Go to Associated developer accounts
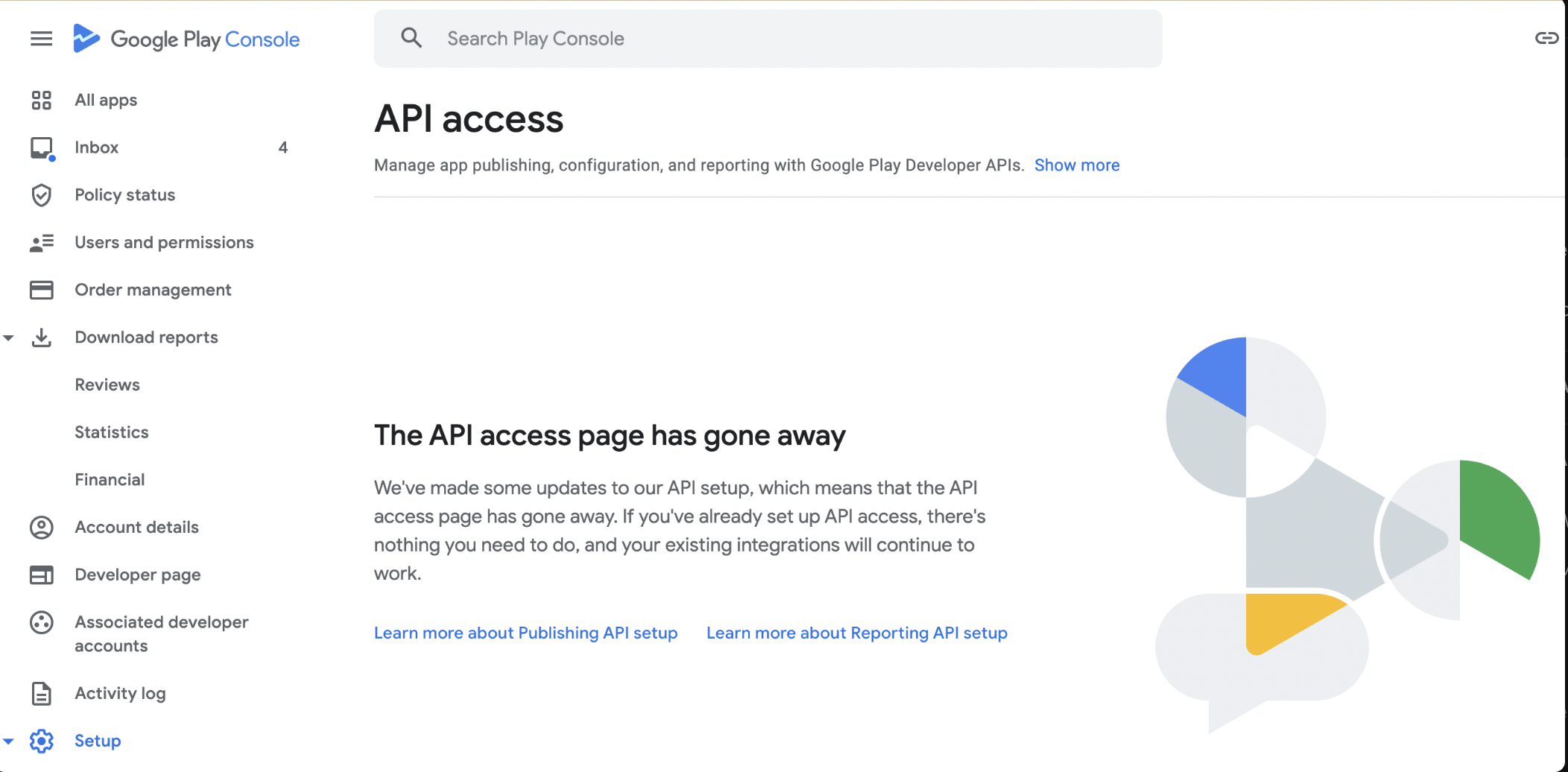 [161, 634]
